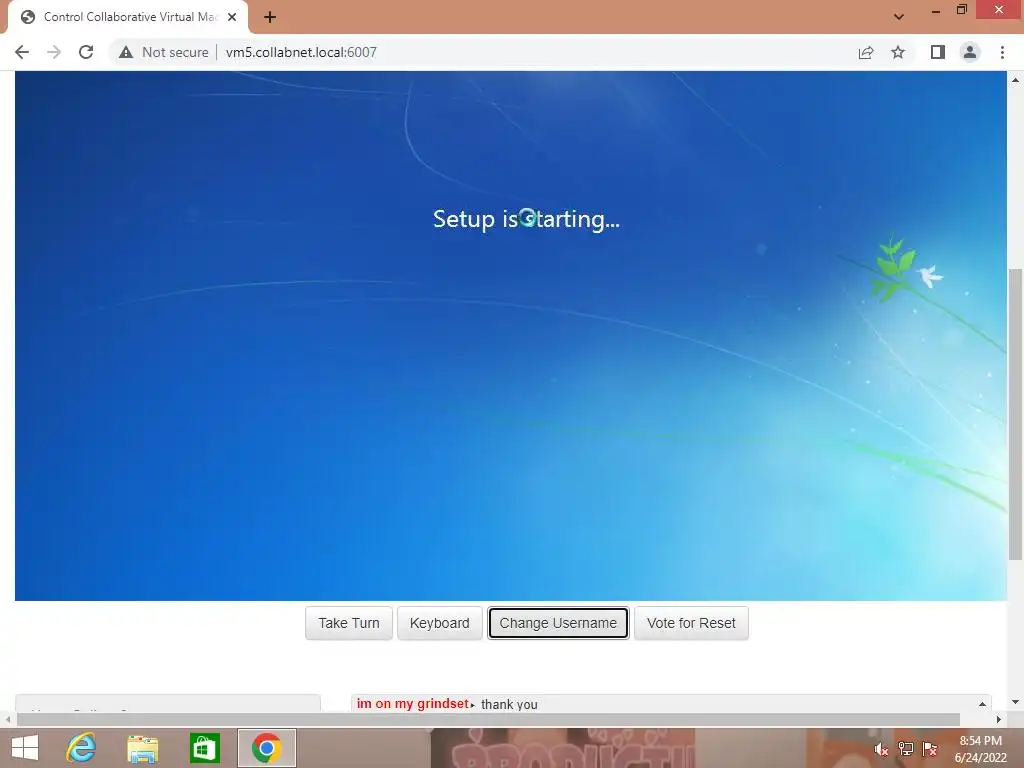Click the vertical page scrollbar thumb
The height and width of the screenshot is (768, 1024).
[x=1015, y=414]
